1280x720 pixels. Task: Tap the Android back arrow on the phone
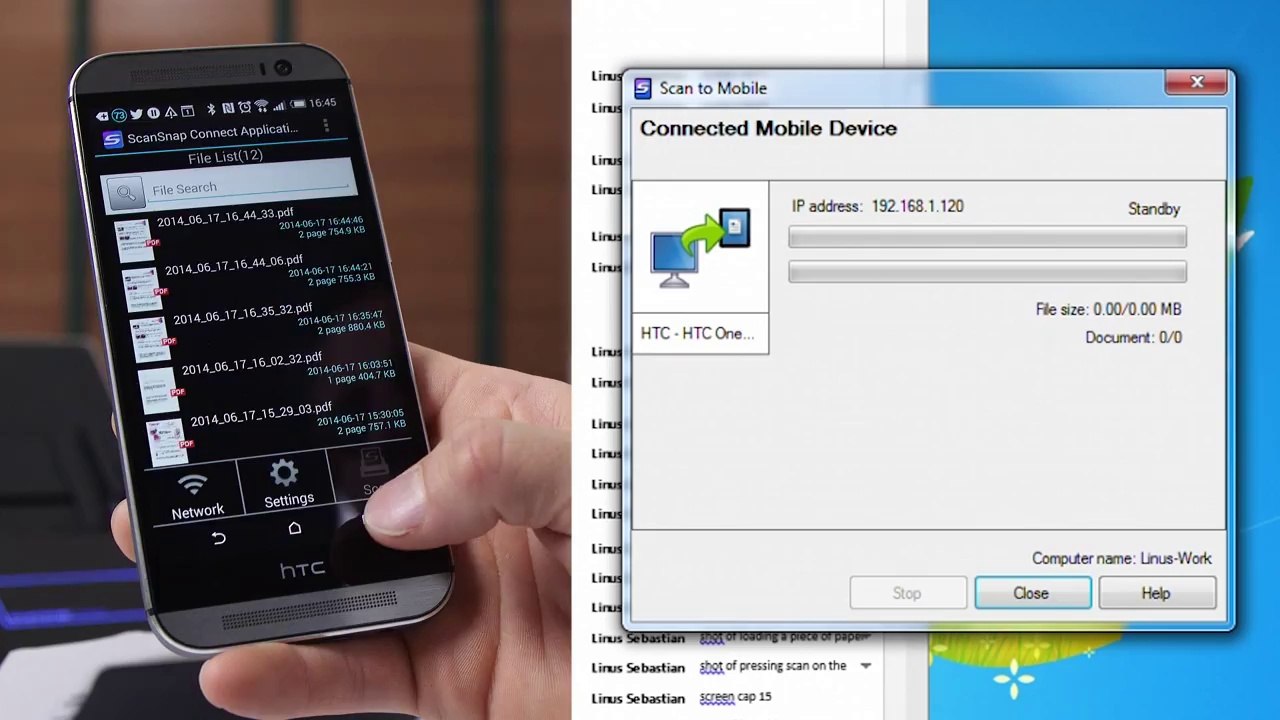(218, 539)
